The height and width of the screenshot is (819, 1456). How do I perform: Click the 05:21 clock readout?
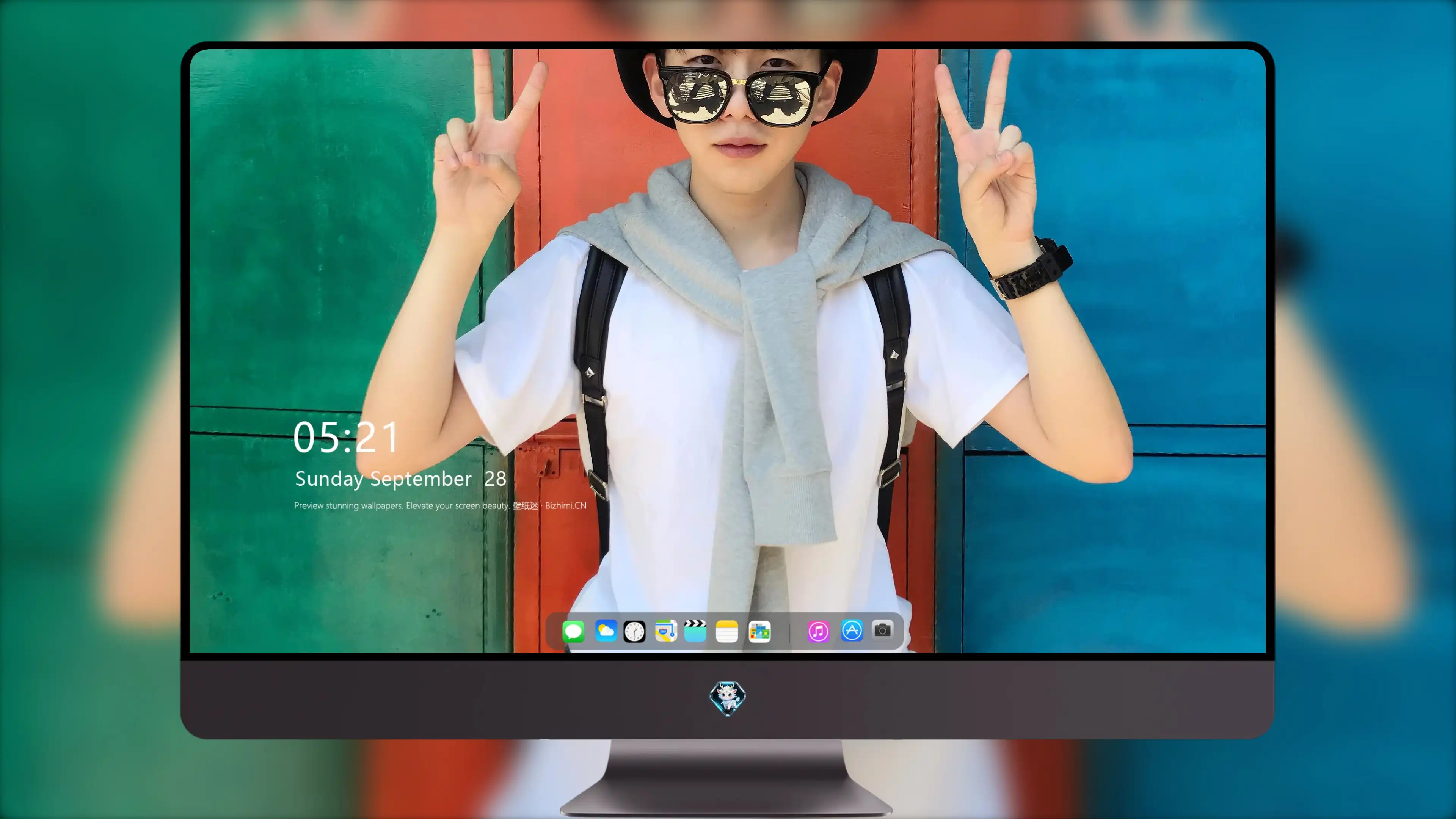345,438
